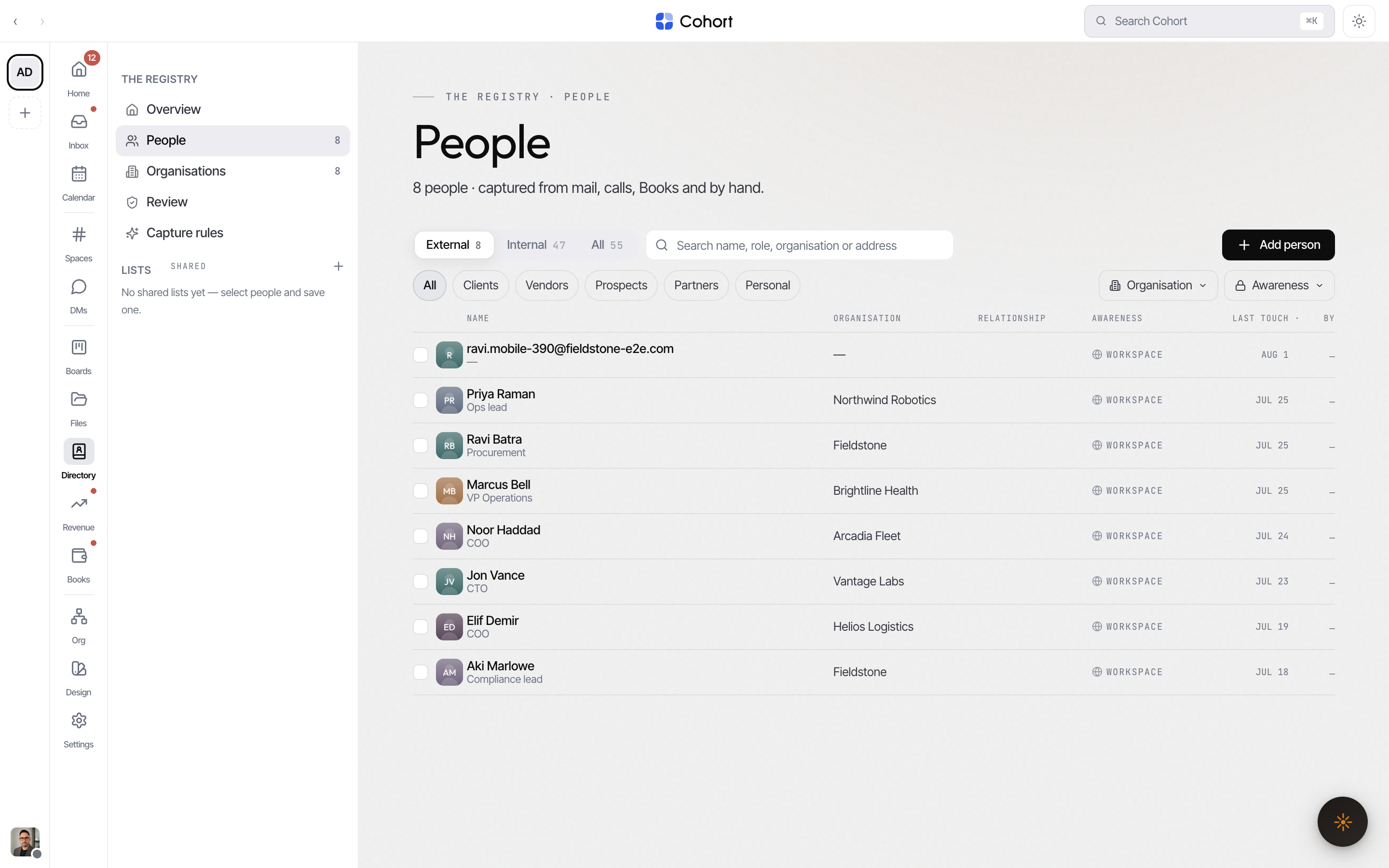
Task: Select the ravi.mobile-390 row checkbox
Action: (421, 355)
